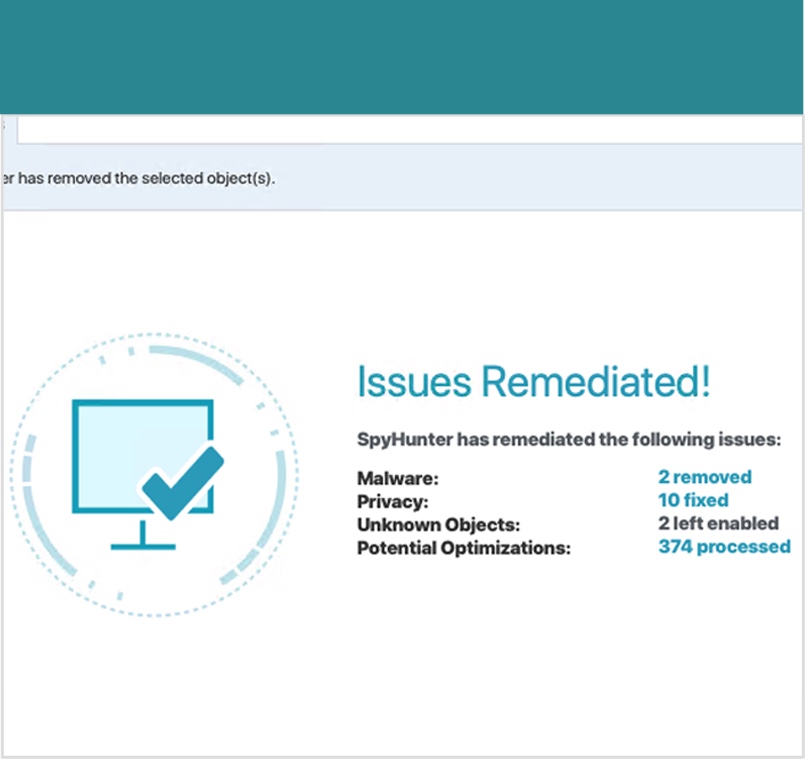Select the 'Potential Optimizations:' category label

tap(463, 547)
